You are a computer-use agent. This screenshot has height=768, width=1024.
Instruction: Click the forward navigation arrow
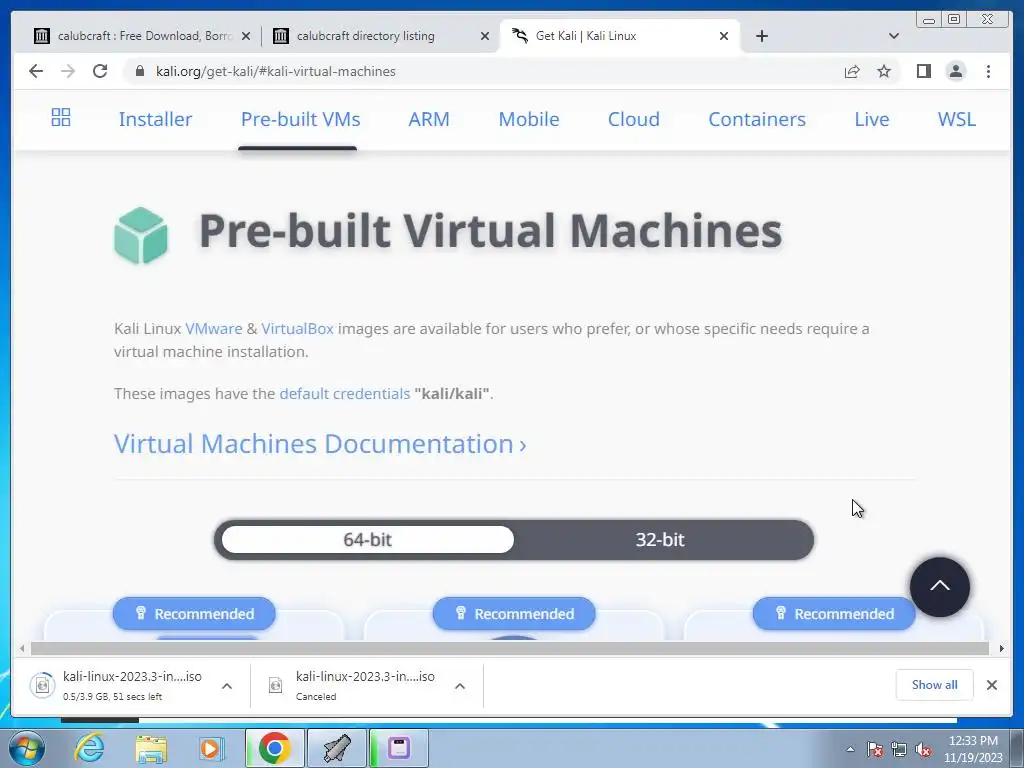click(x=68, y=71)
